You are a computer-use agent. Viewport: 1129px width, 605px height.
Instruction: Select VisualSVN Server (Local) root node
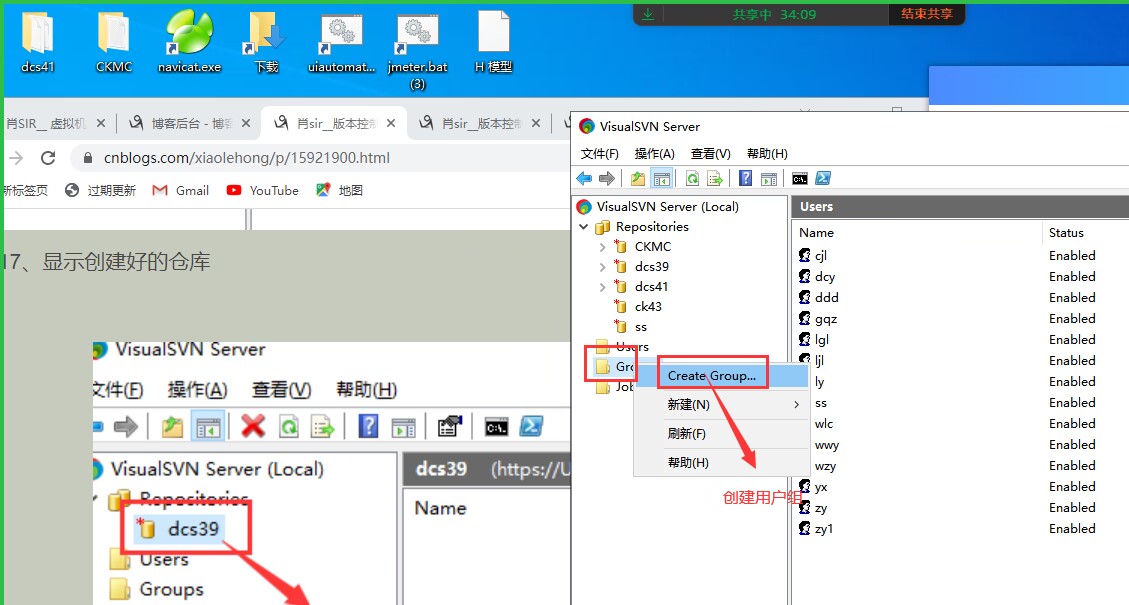tap(667, 207)
